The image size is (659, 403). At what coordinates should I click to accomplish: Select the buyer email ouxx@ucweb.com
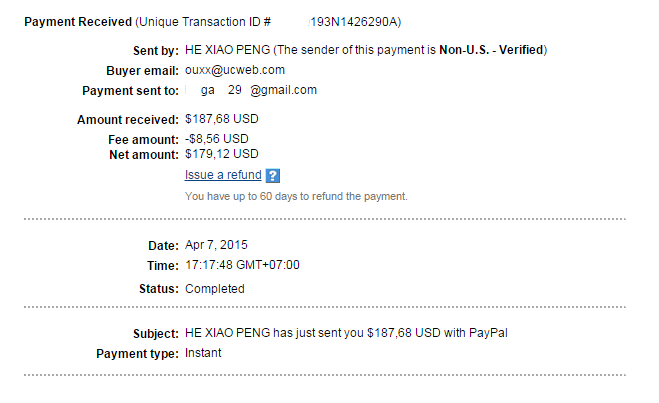pos(235,70)
